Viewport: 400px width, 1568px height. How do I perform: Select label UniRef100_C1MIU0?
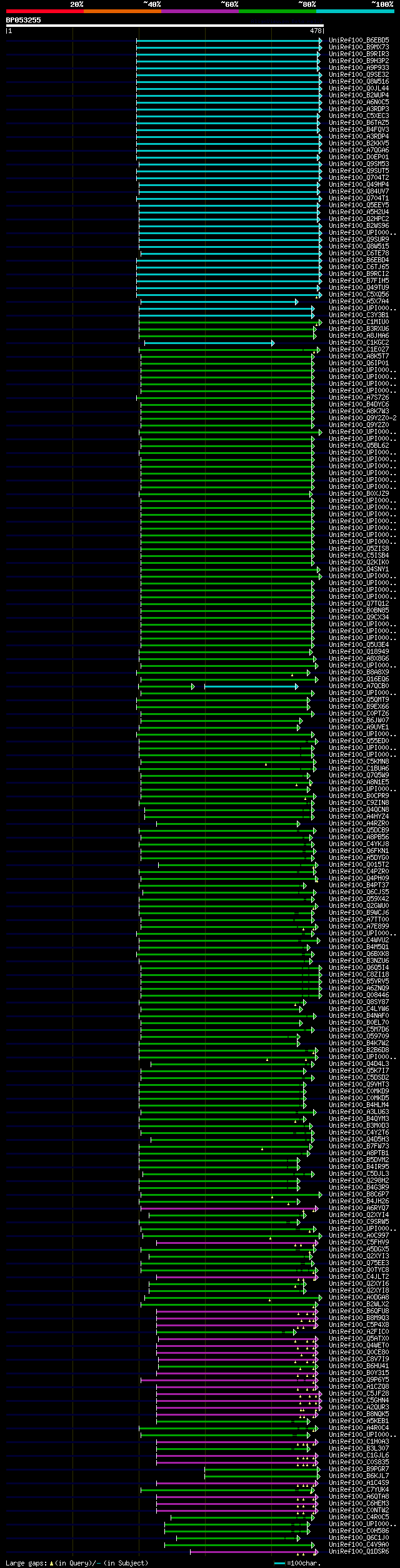click(359, 322)
